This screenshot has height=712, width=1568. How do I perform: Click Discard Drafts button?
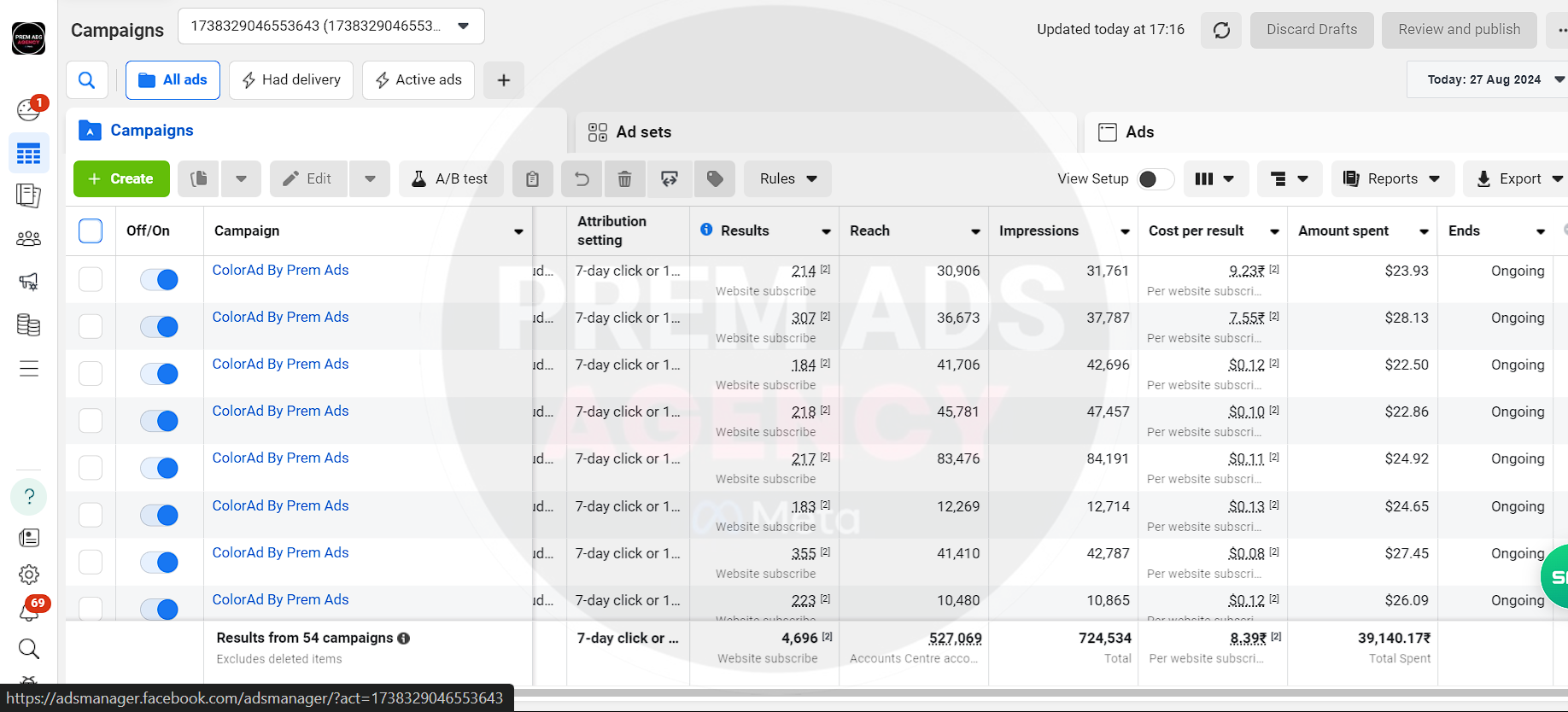coord(1312,30)
